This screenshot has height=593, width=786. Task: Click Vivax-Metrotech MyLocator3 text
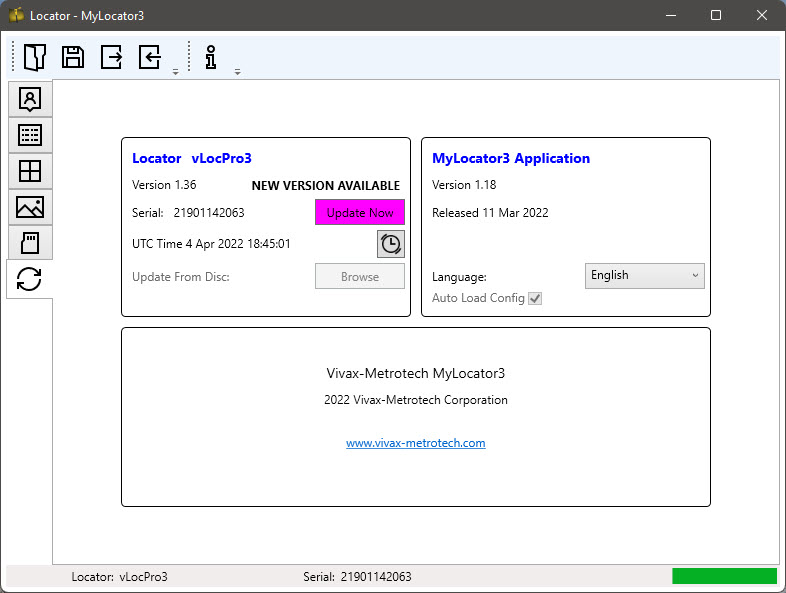click(x=416, y=373)
